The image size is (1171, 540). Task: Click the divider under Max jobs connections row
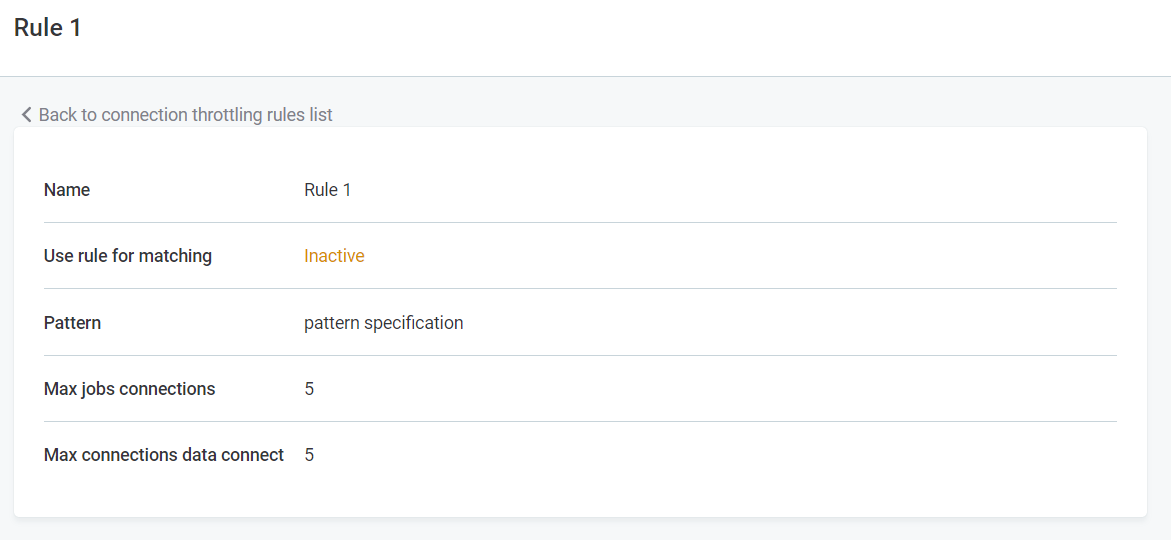(x=580, y=421)
